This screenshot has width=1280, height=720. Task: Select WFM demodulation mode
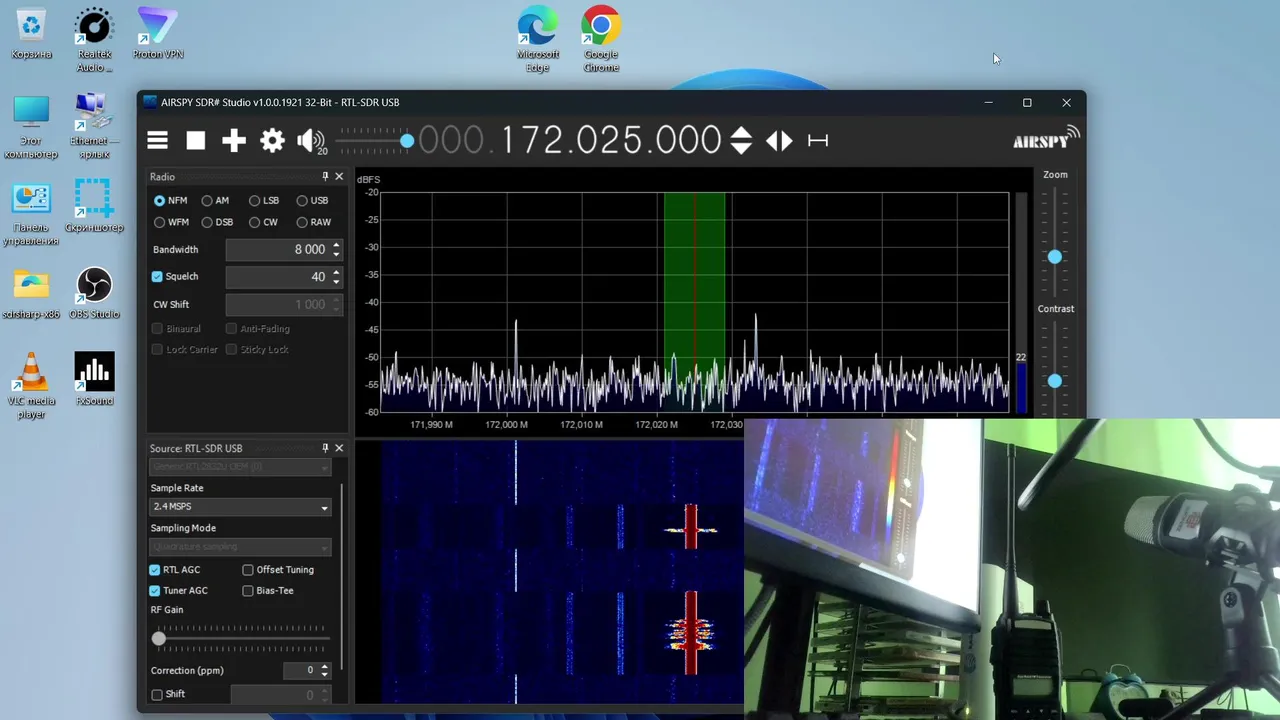[x=171, y=222]
